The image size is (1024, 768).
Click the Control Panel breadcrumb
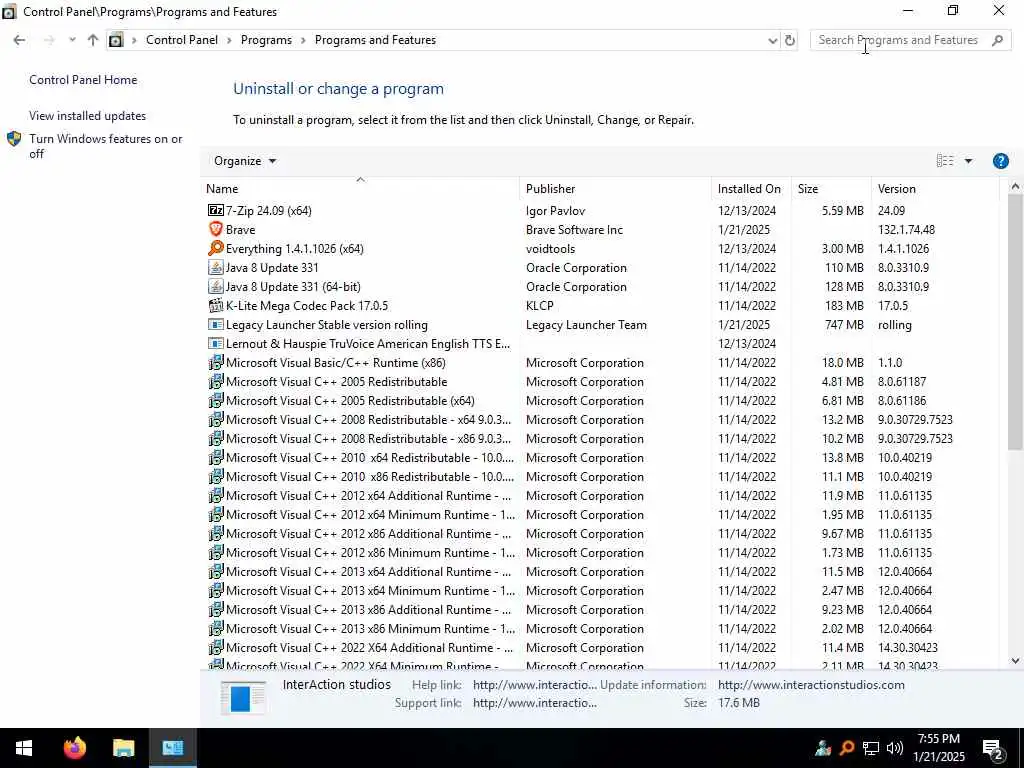[182, 40]
